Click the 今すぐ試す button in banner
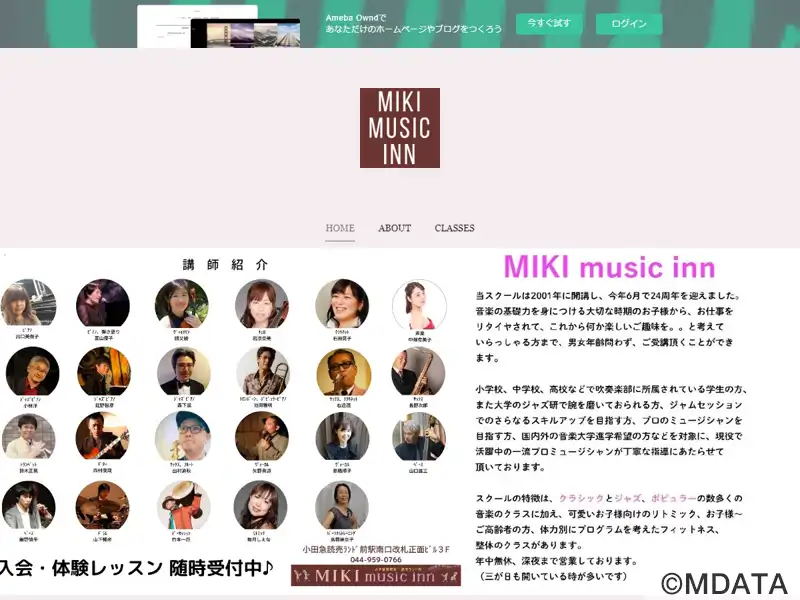The width and height of the screenshot is (800, 600). (x=548, y=23)
